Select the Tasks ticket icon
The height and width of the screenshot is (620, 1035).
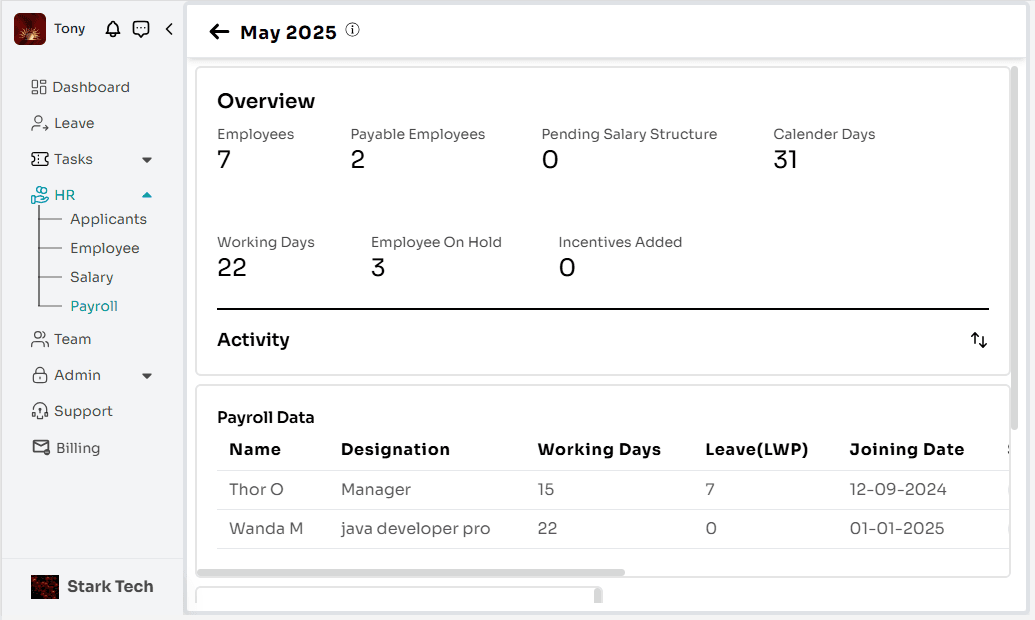click(39, 159)
